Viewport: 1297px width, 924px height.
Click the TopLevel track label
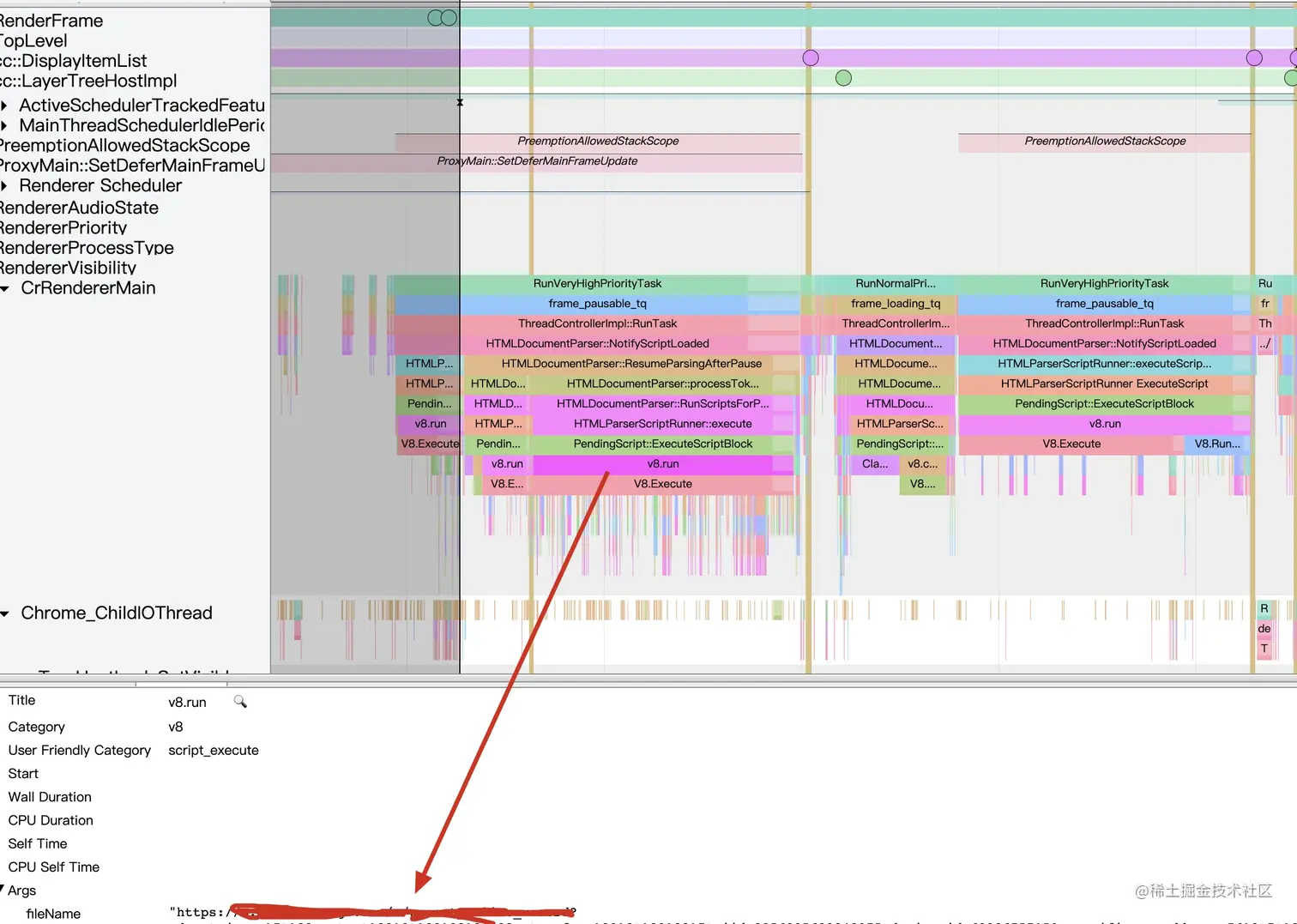click(33, 41)
